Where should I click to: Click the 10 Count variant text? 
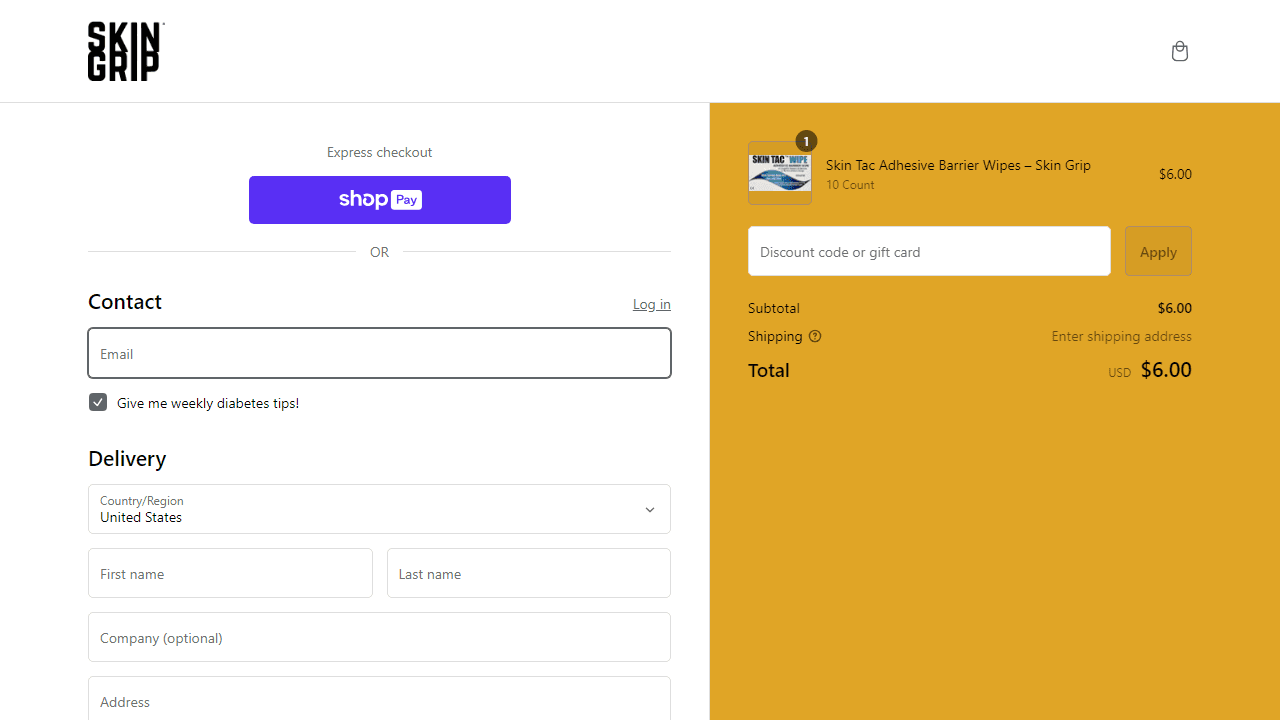point(850,185)
